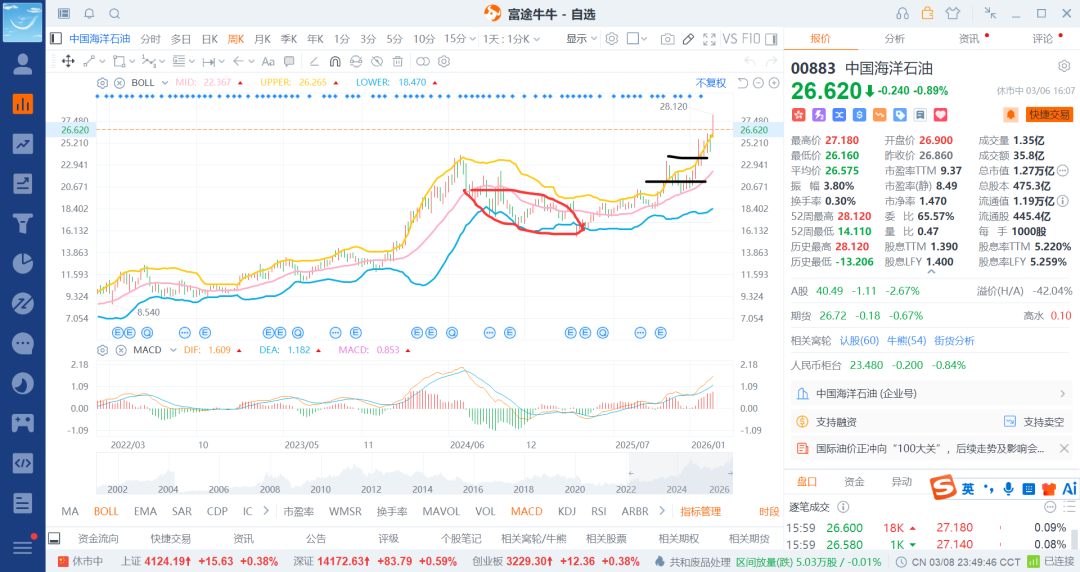Screen dimensions: 1080x572
Task: Open the funnel stock screener sidebar icon
Action: coord(23,223)
